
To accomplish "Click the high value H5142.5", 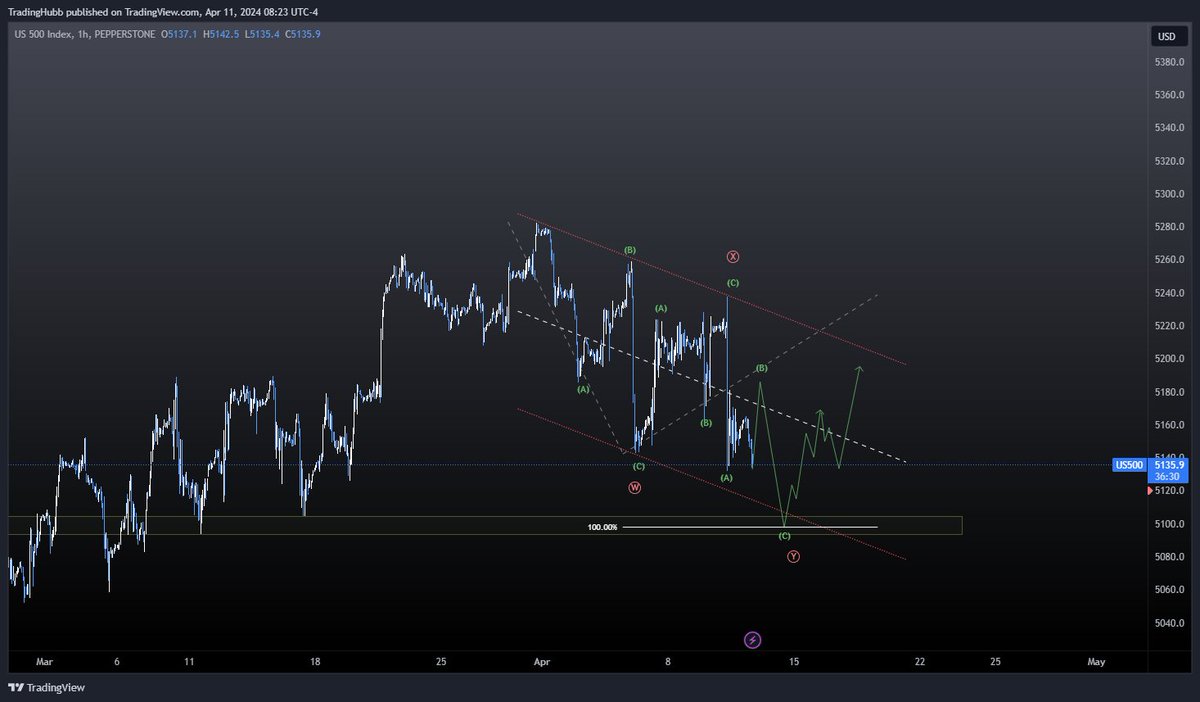I will tap(221, 34).
